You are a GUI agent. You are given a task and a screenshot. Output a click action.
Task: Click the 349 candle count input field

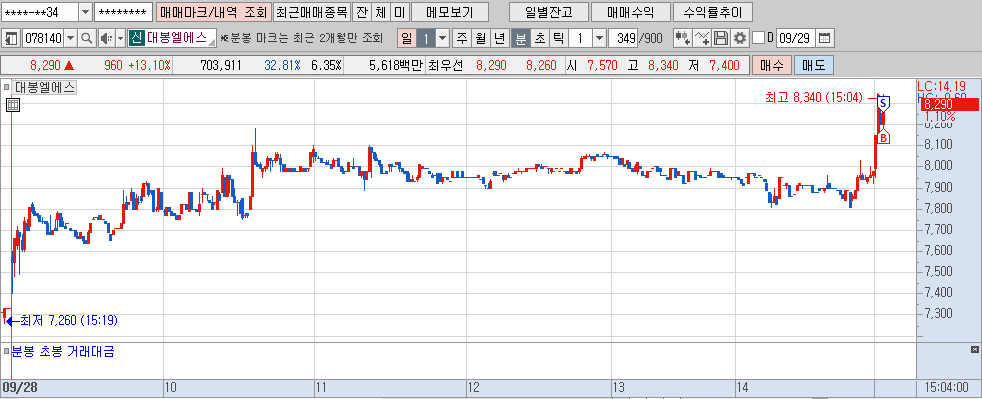[x=624, y=38]
